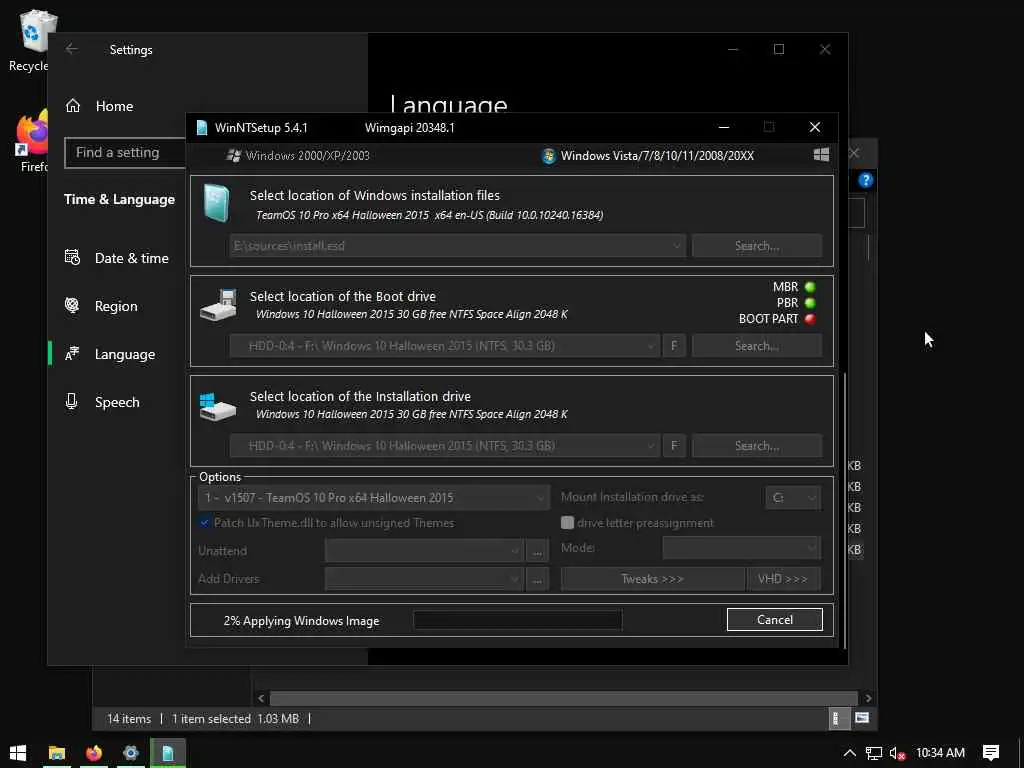
Task: Open the Add Drivers dropdown
Action: click(424, 579)
